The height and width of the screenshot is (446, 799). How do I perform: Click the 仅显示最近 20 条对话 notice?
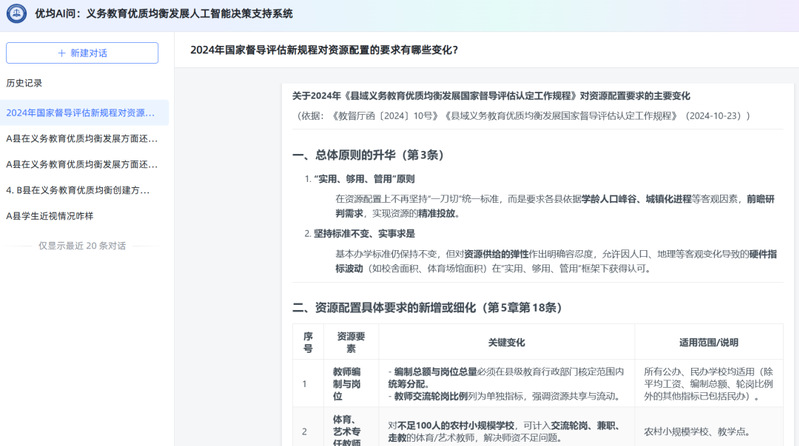(82, 245)
